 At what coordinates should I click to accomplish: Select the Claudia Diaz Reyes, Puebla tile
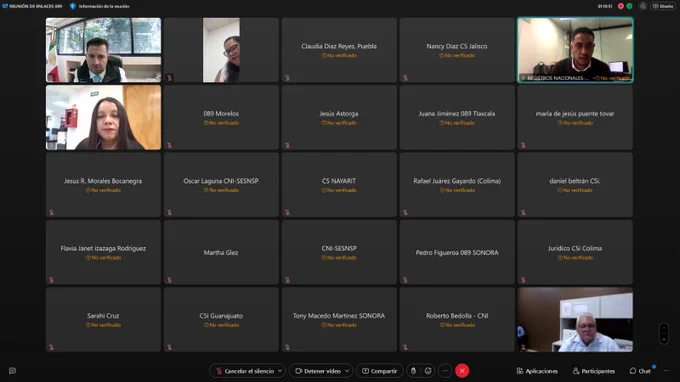(x=339, y=50)
